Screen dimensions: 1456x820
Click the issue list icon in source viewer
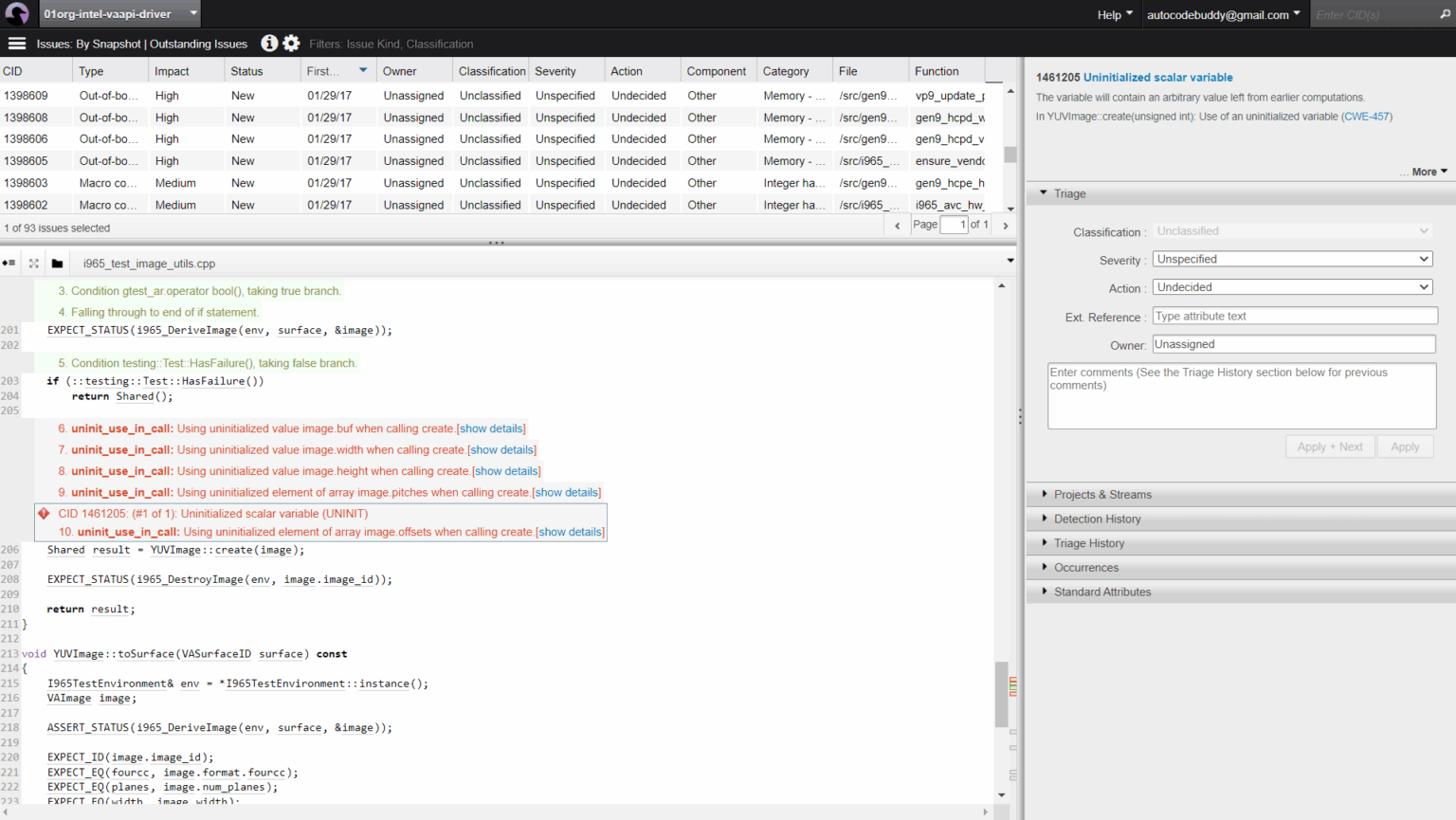tap(9, 263)
